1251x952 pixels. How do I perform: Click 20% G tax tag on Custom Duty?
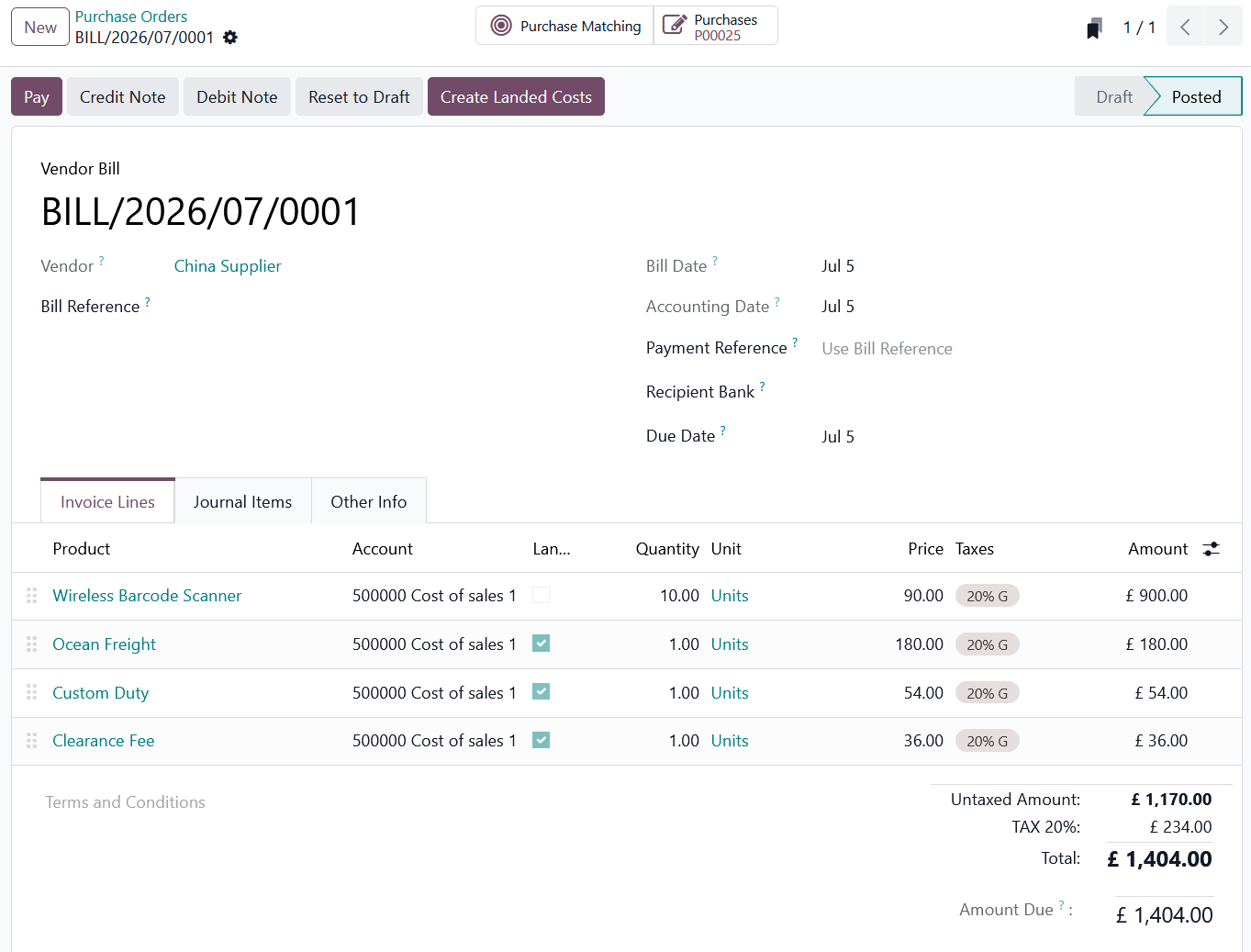[x=988, y=693]
